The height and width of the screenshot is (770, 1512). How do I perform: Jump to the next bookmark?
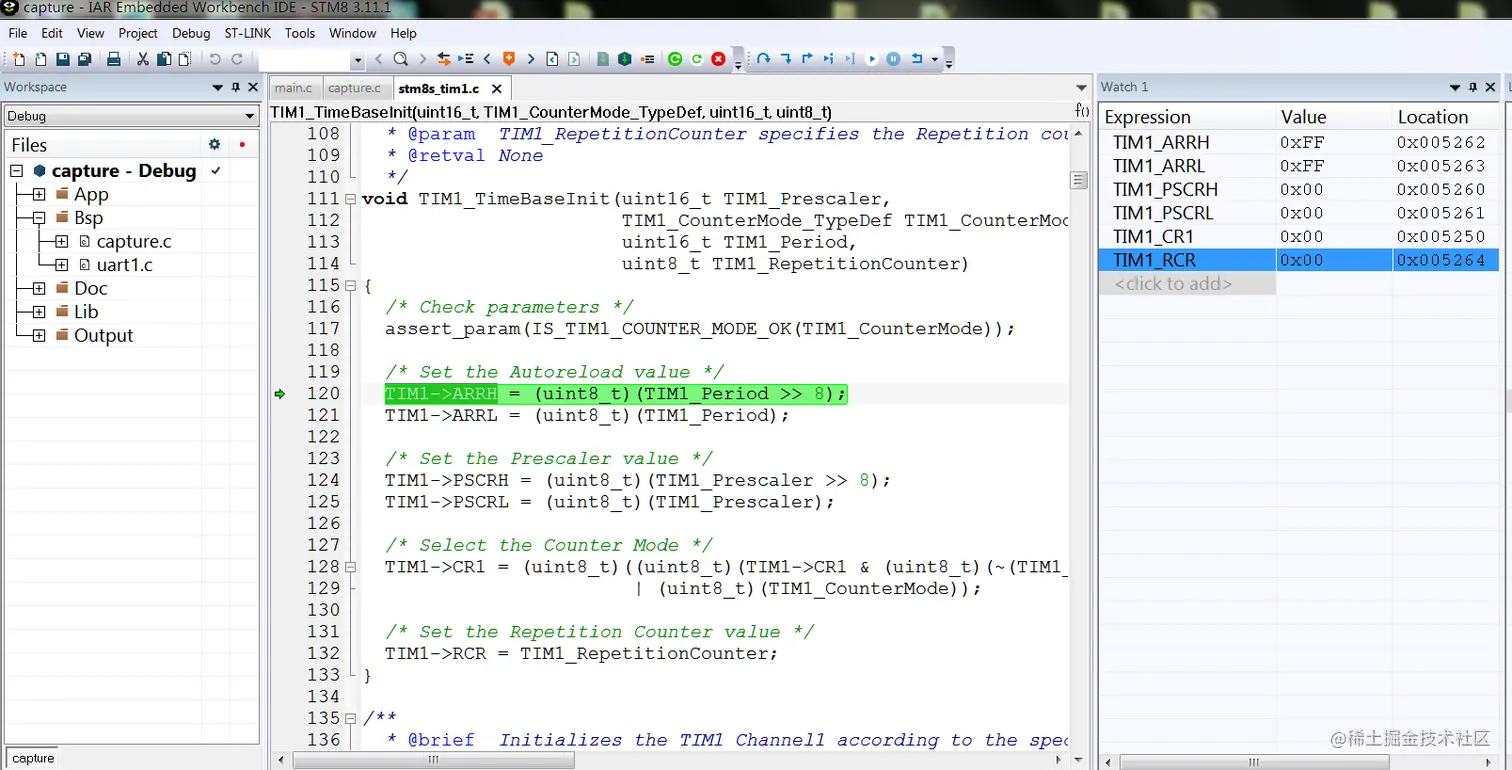pyautogui.click(x=531, y=60)
